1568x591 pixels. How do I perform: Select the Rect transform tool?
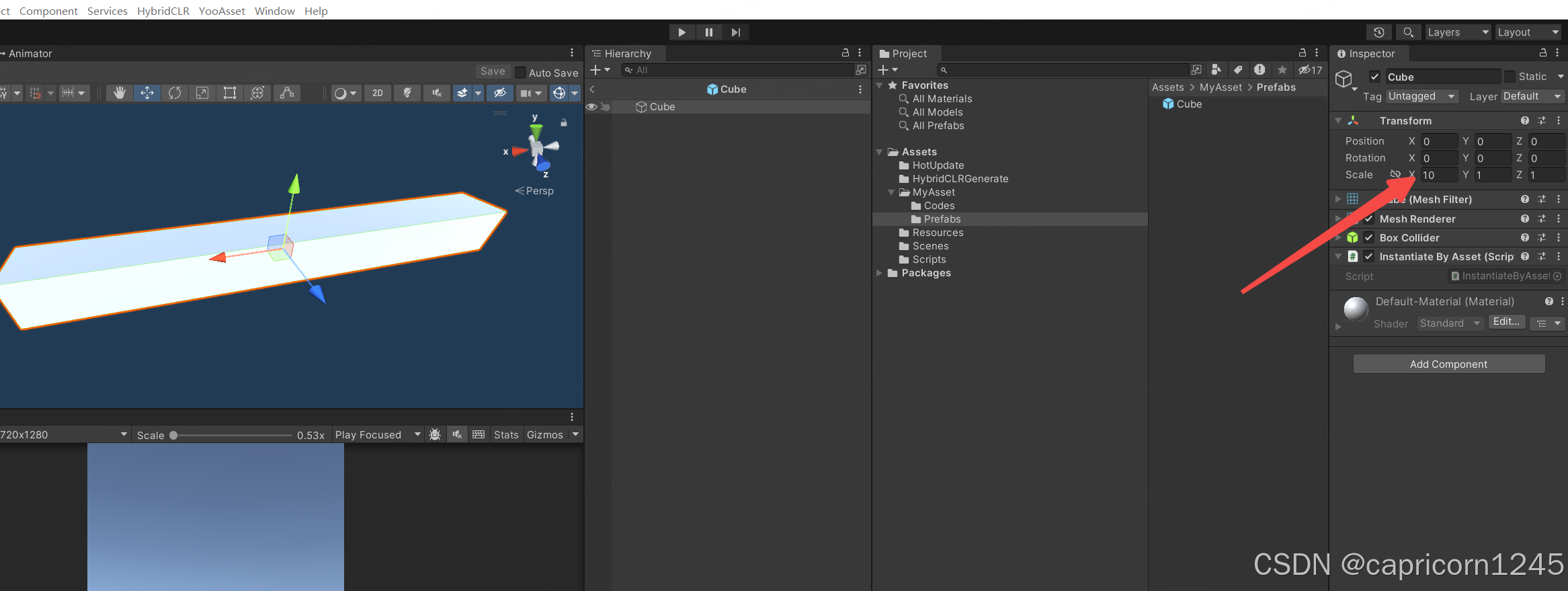pos(230,93)
